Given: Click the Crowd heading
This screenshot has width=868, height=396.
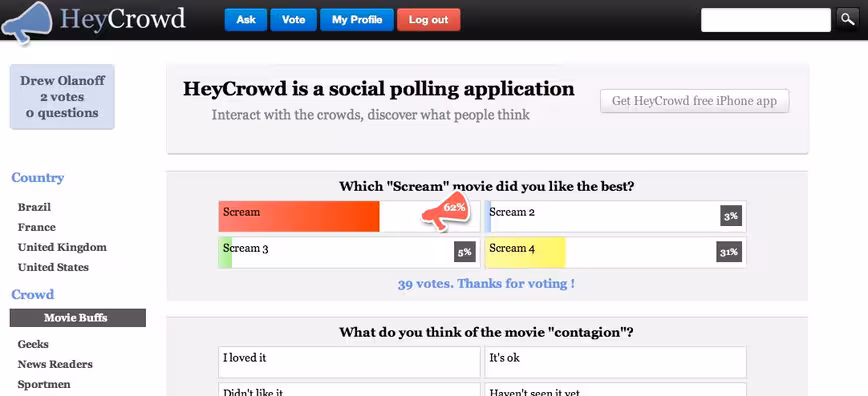Looking at the screenshot, I should pyautogui.click(x=33, y=295).
